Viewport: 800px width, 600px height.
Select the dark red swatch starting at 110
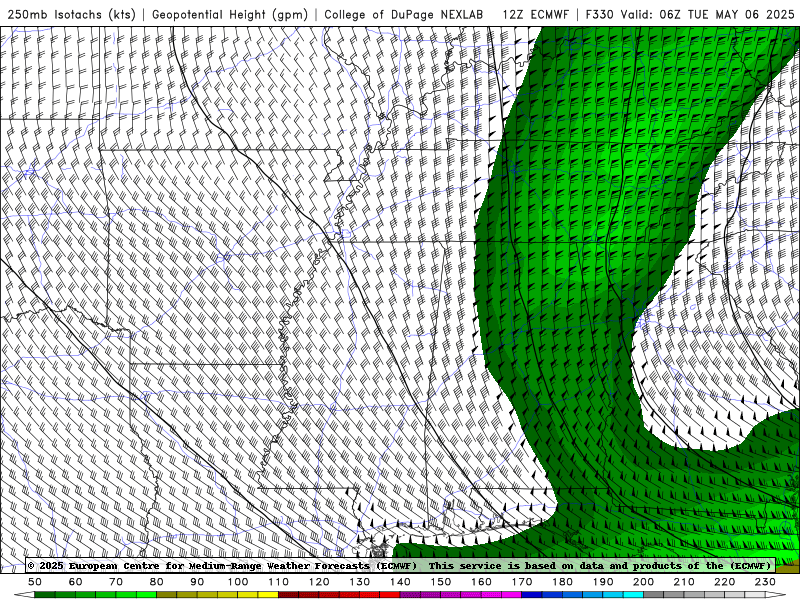pos(288,595)
